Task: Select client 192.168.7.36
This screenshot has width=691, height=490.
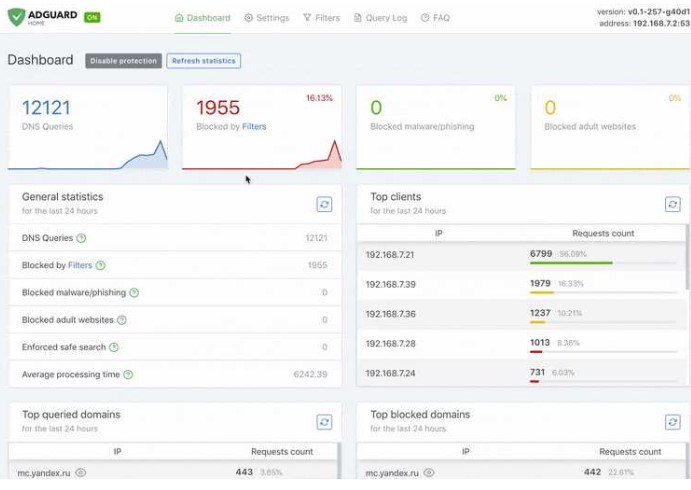Action: coord(390,314)
